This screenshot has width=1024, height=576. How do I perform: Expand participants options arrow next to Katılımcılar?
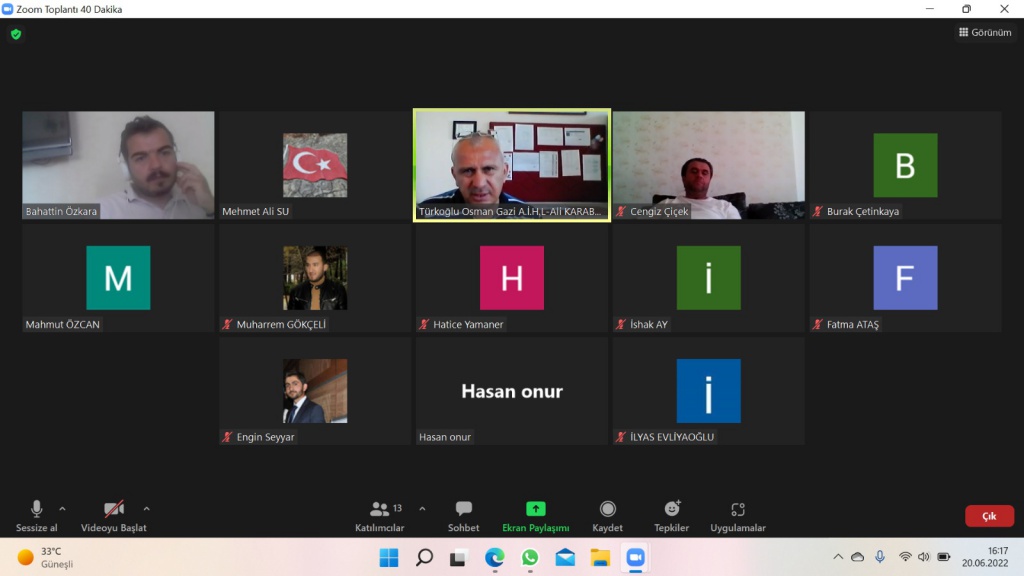(422, 508)
